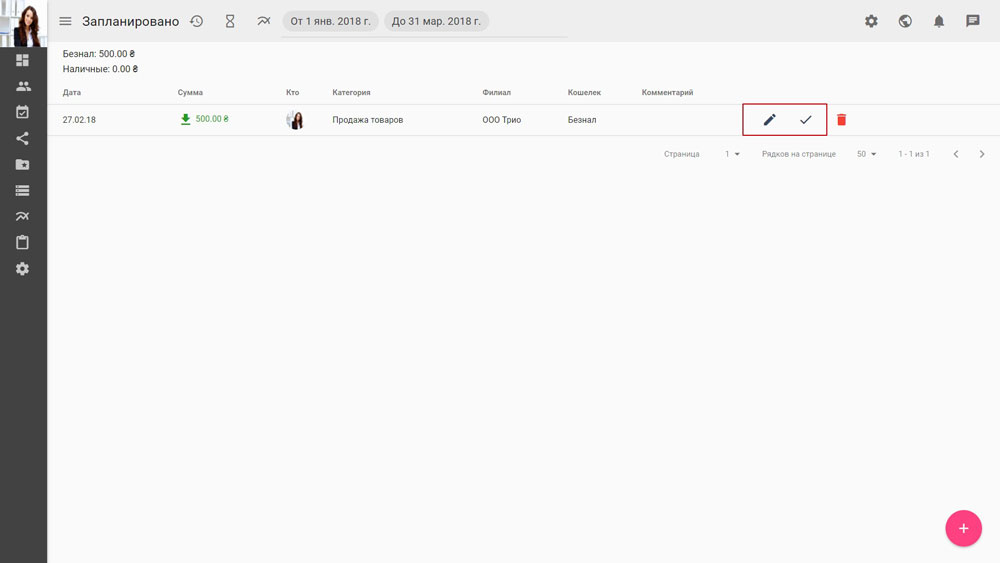
Task: Open sidebar settings gear
Action: [x=22, y=268]
